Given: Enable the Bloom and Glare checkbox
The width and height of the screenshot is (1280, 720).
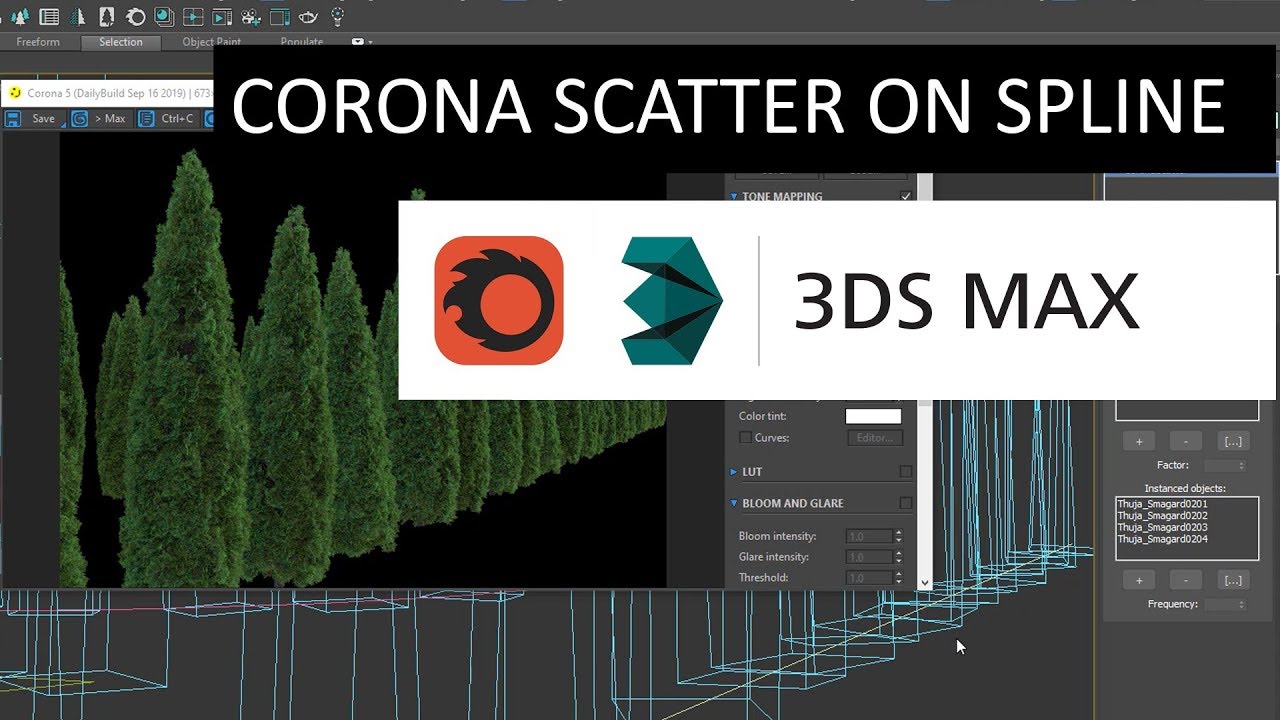Looking at the screenshot, I should pos(906,503).
